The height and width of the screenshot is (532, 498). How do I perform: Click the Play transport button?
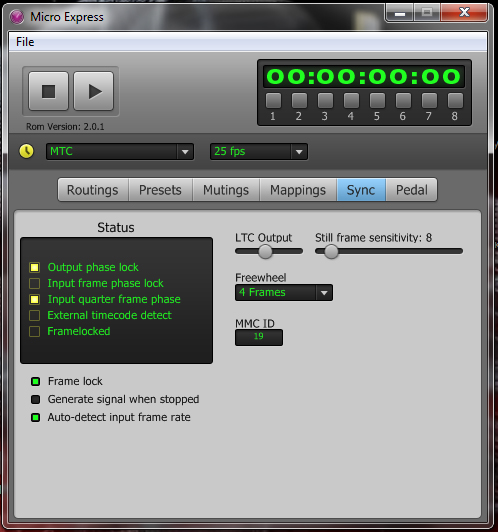(x=94, y=91)
